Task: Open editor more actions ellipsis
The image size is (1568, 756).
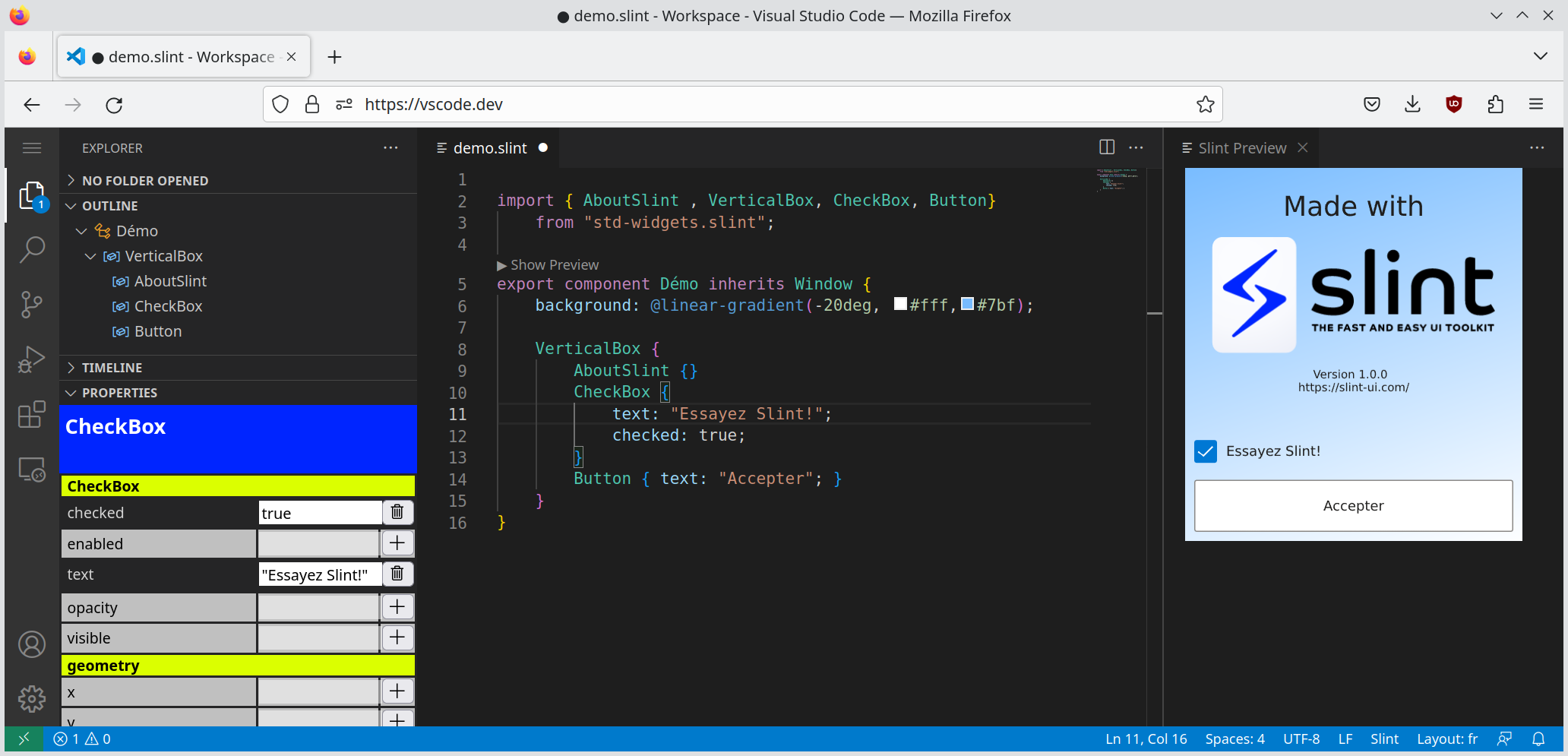Action: click(x=1136, y=147)
